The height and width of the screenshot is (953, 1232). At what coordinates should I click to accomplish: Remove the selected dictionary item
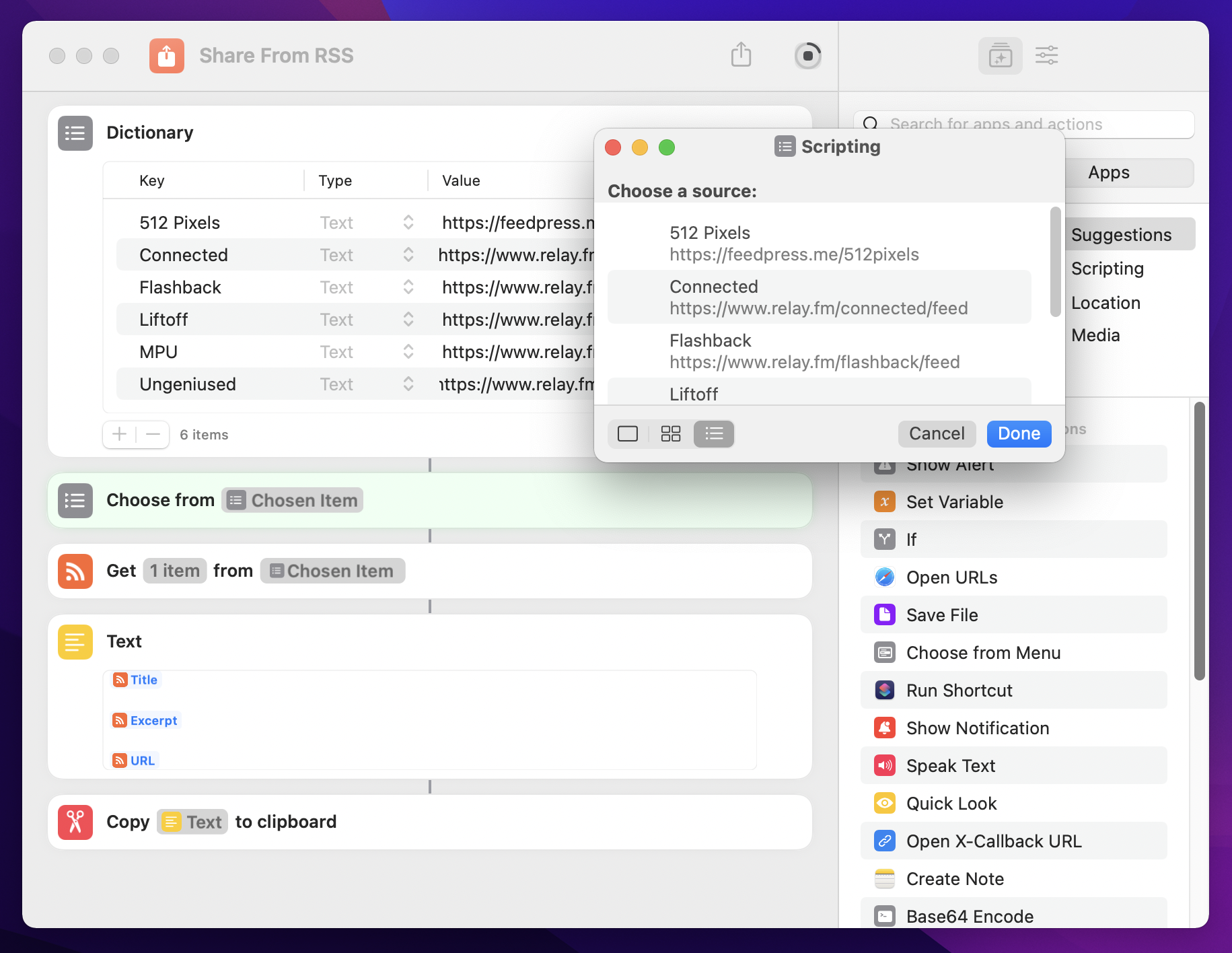(x=153, y=435)
